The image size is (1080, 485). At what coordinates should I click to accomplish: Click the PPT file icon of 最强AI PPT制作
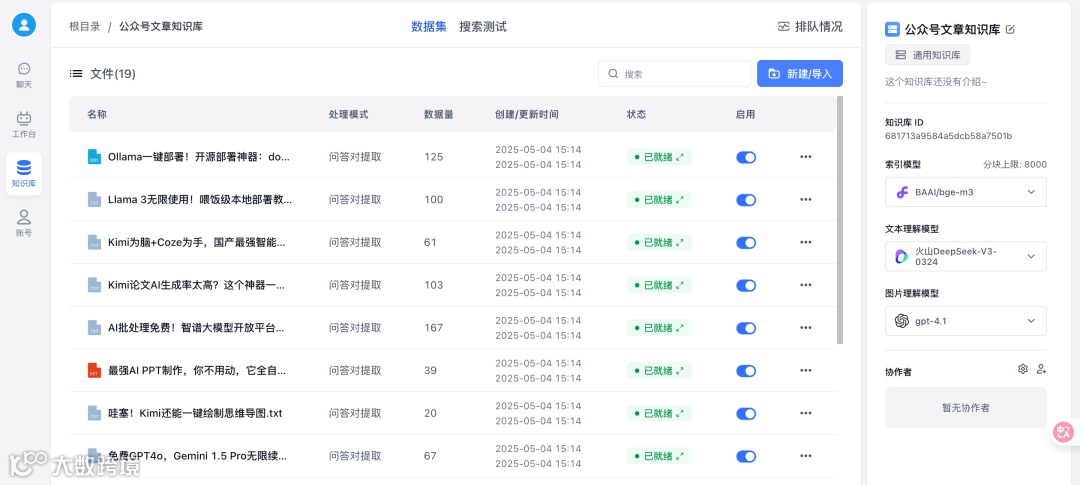94,371
